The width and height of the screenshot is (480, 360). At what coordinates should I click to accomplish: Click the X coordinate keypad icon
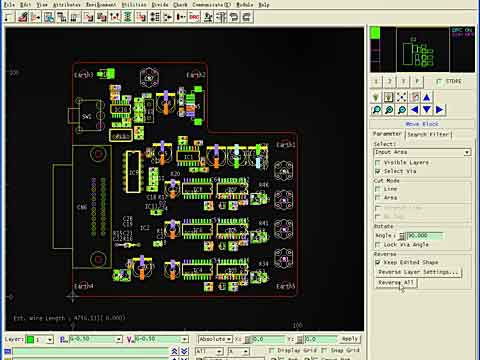click(x=248, y=339)
